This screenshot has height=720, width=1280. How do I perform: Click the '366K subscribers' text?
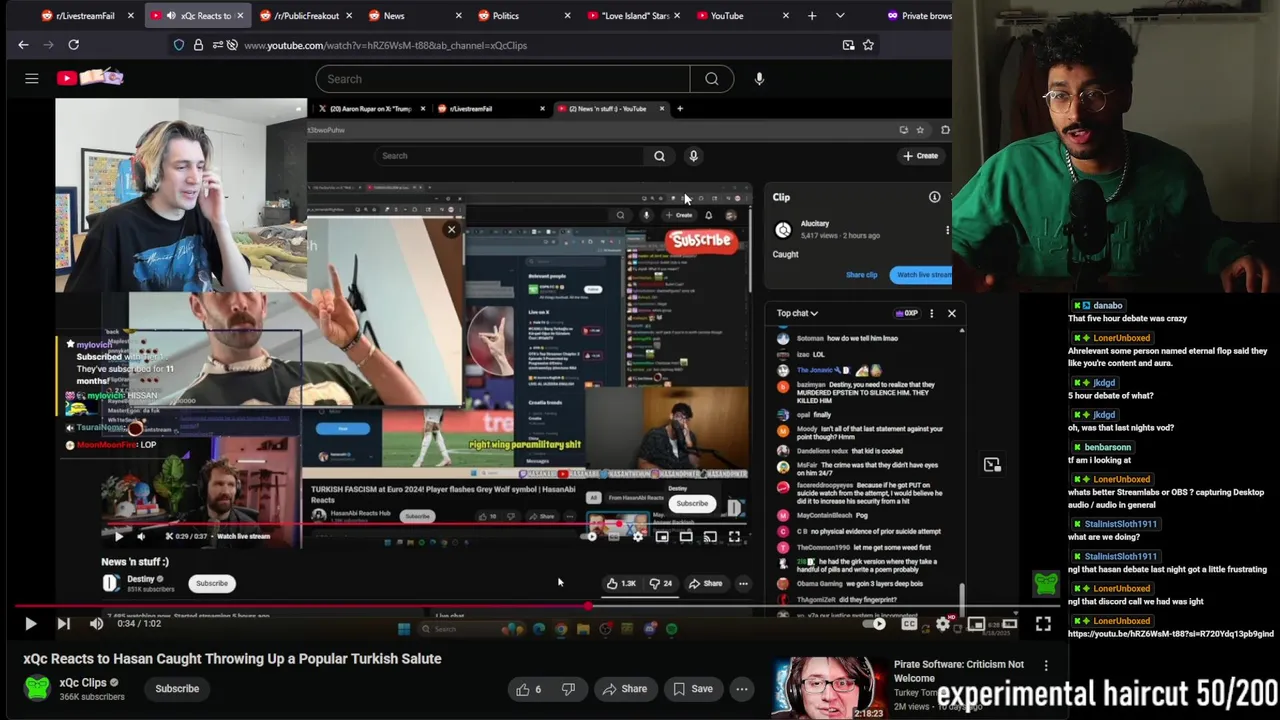click(x=92, y=697)
